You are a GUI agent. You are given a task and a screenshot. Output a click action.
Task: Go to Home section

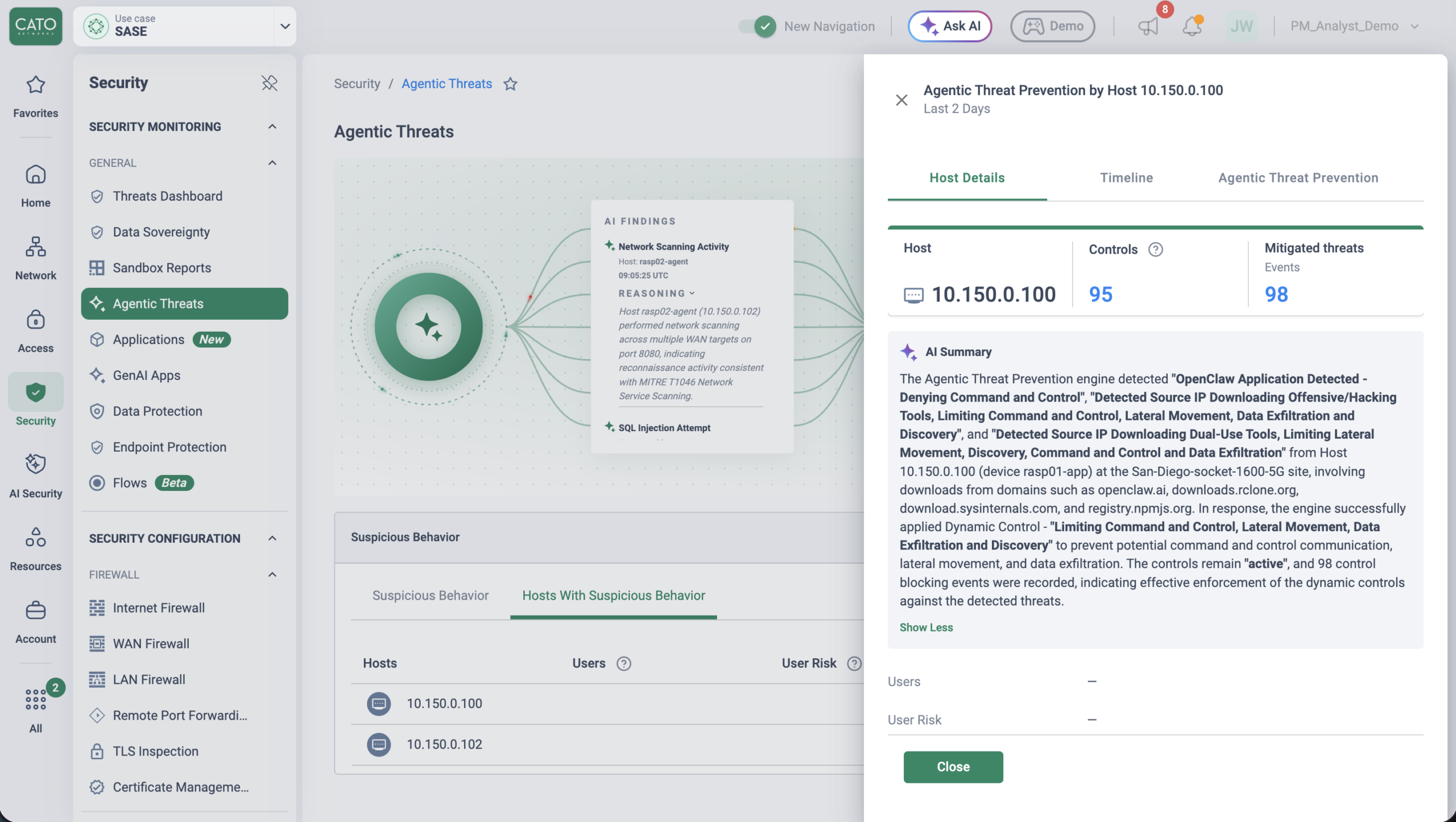(x=35, y=186)
